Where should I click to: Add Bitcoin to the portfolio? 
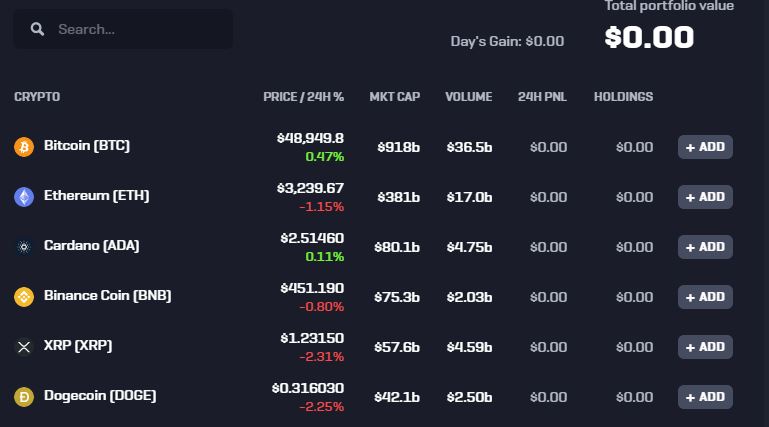coord(705,147)
